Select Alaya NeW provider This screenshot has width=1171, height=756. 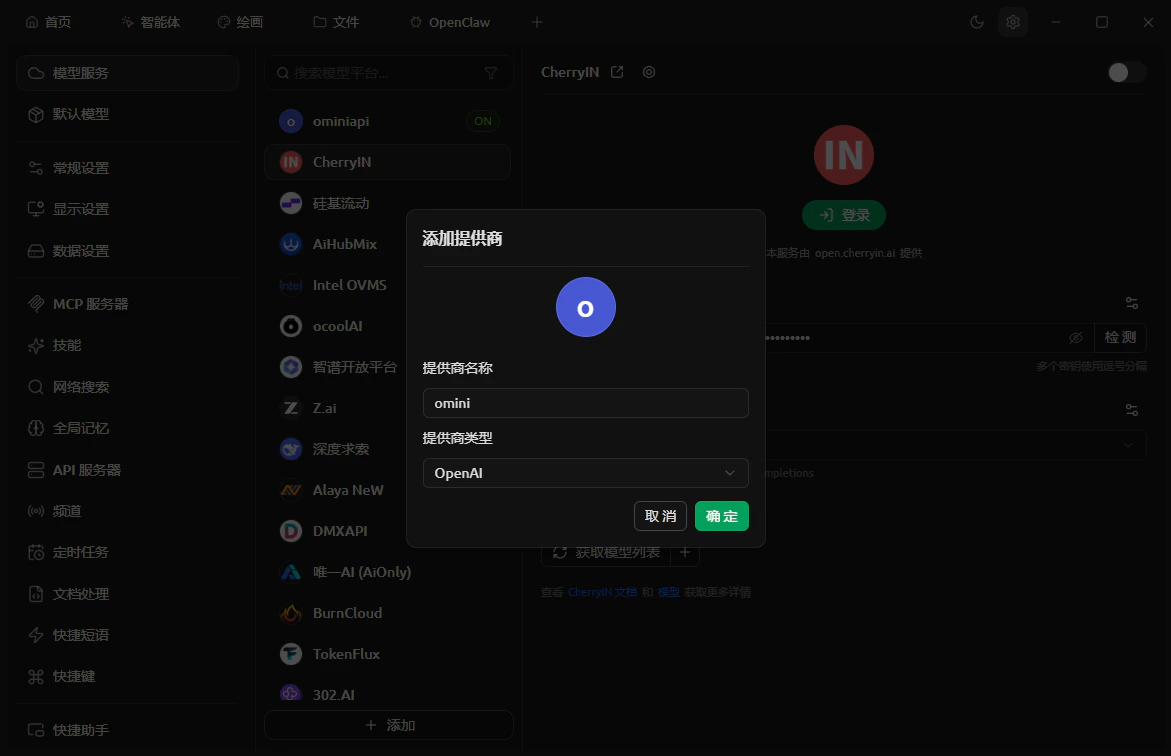click(388, 490)
